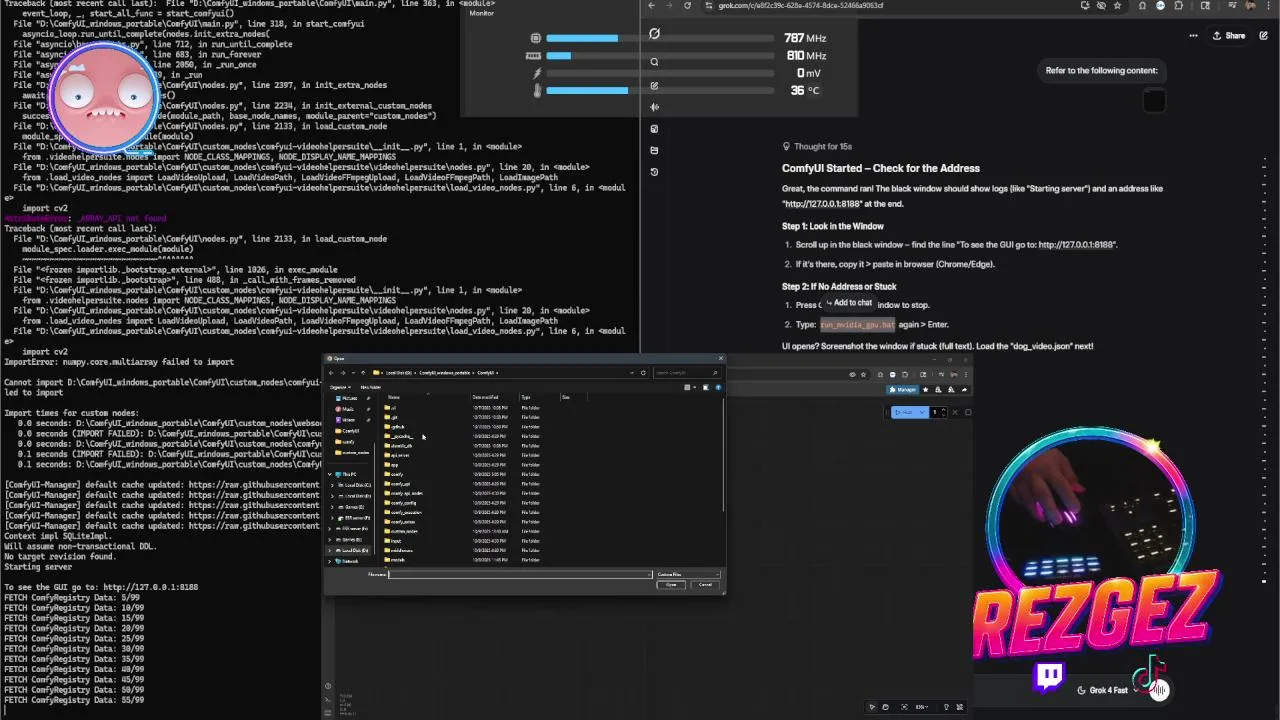Reload the grok.com page
Image resolution: width=1280 pixels, height=720 pixels.
(687, 5)
